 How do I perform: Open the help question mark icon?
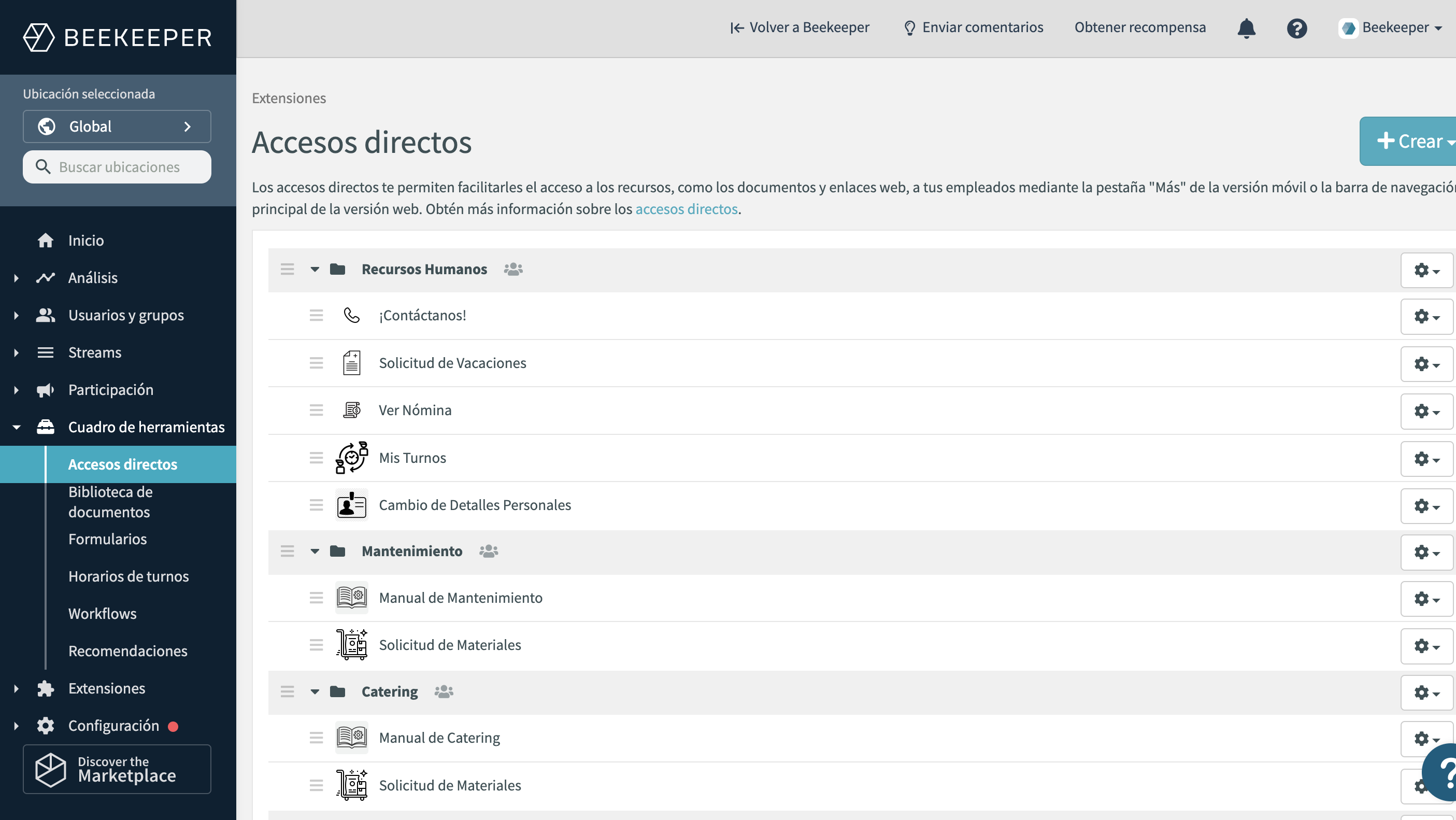point(1296,27)
